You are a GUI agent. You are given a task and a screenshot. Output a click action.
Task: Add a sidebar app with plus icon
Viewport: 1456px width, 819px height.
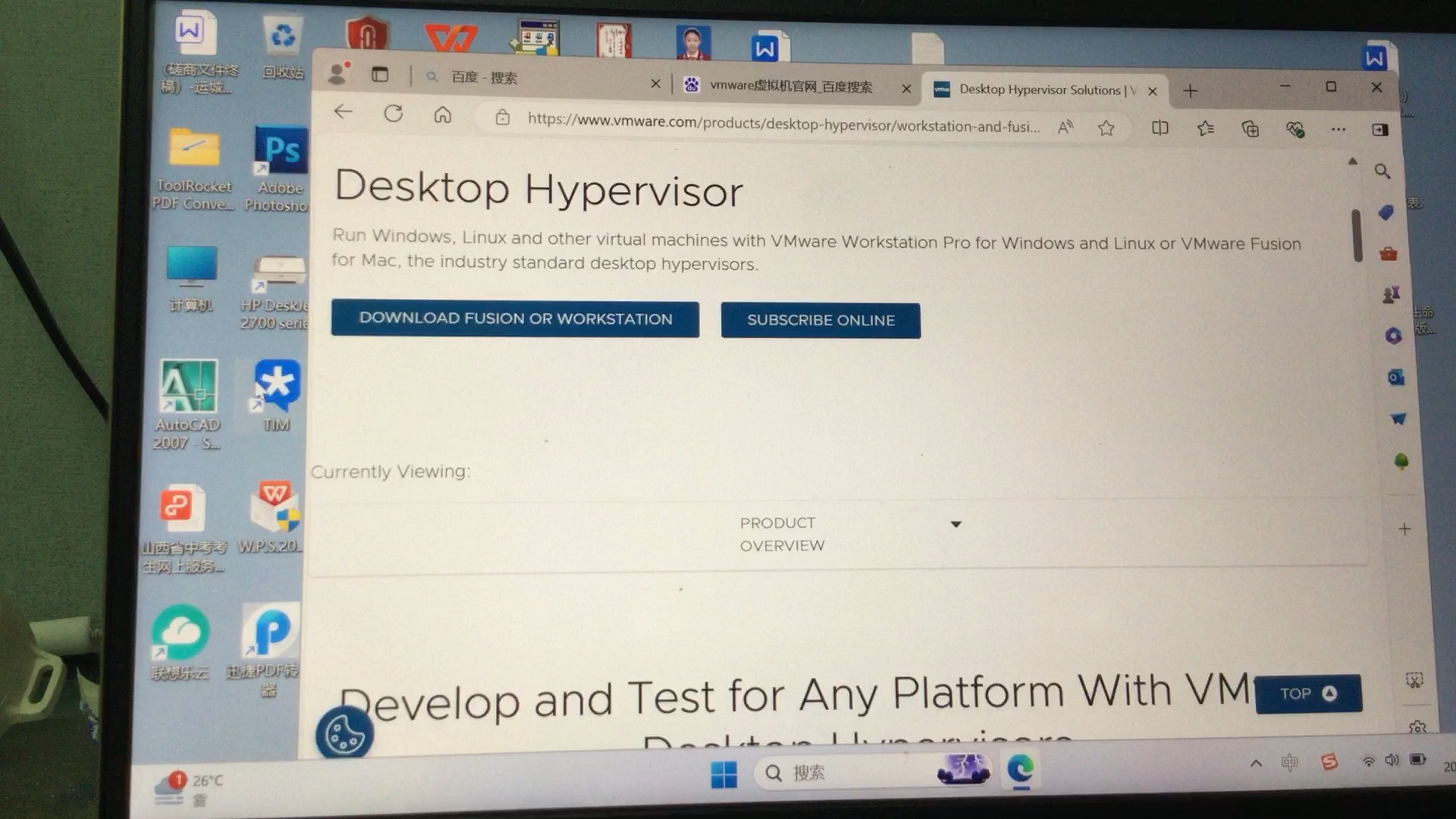coord(1404,529)
